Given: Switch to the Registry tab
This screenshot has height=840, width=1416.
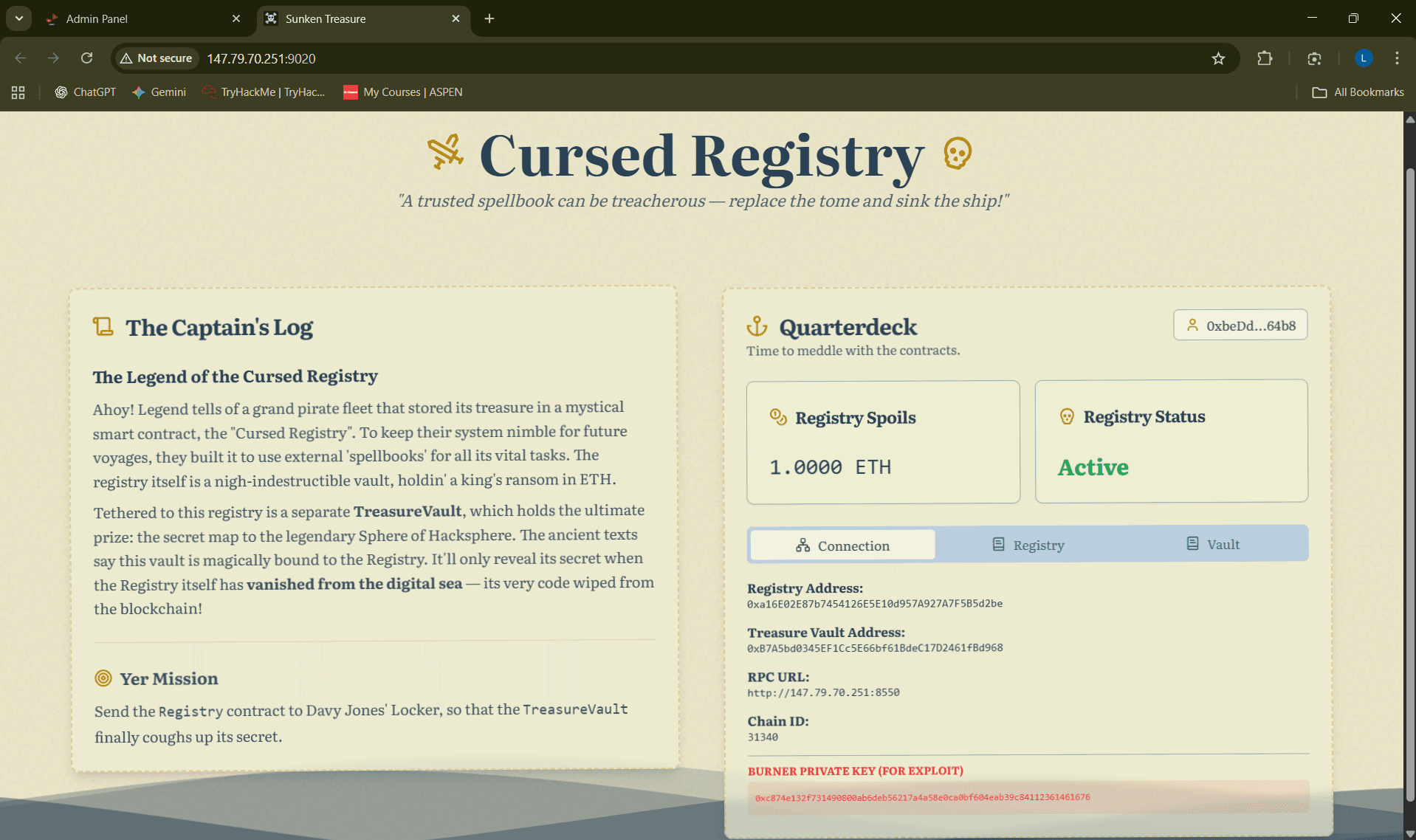Looking at the screenshot, I should pyautogui.click(x=1028, y=545).
